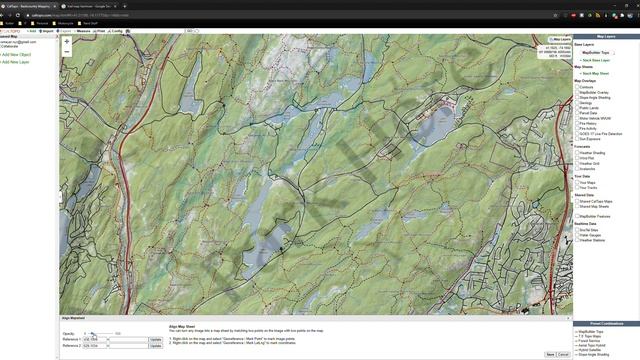Screen dimensions: 640x360
Task: Select Slope Angle Shading preset
Action: click(x=593, y=354)
